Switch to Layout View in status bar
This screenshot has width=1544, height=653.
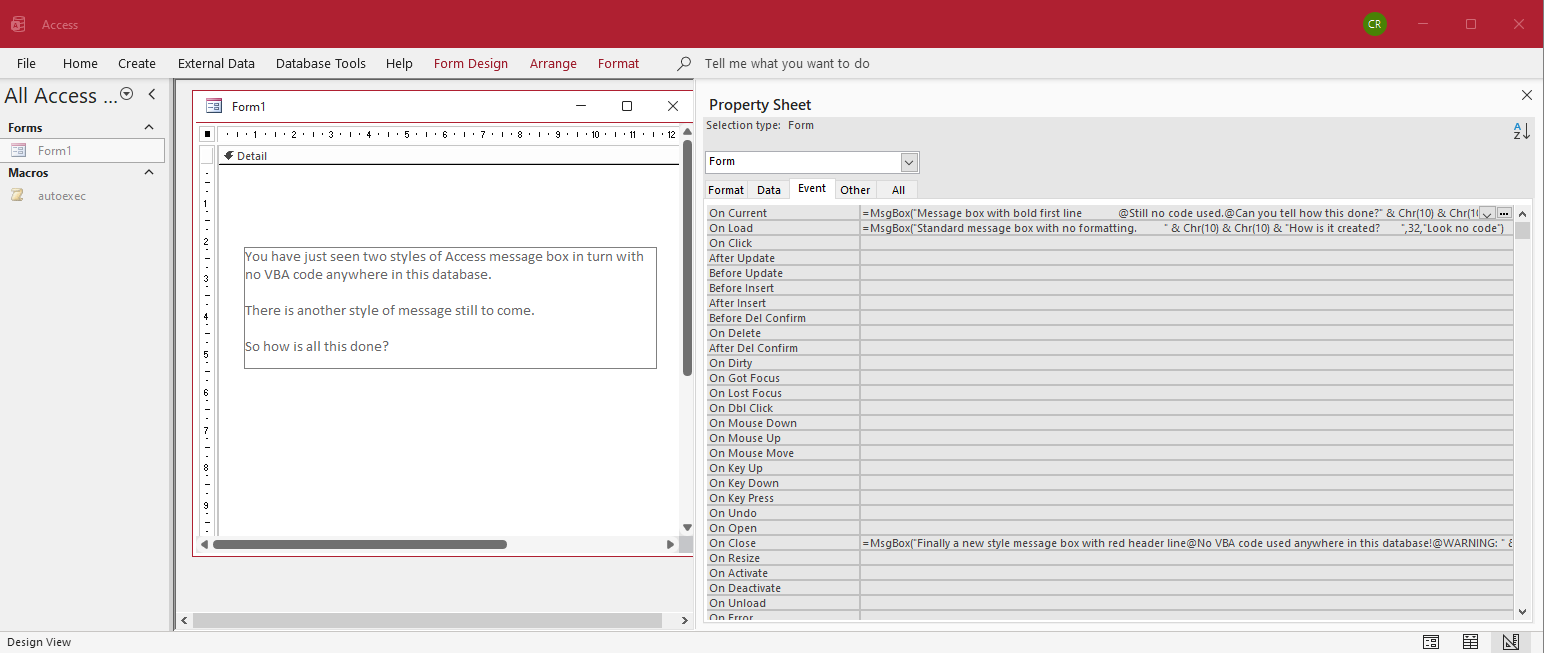(1470, 641)
